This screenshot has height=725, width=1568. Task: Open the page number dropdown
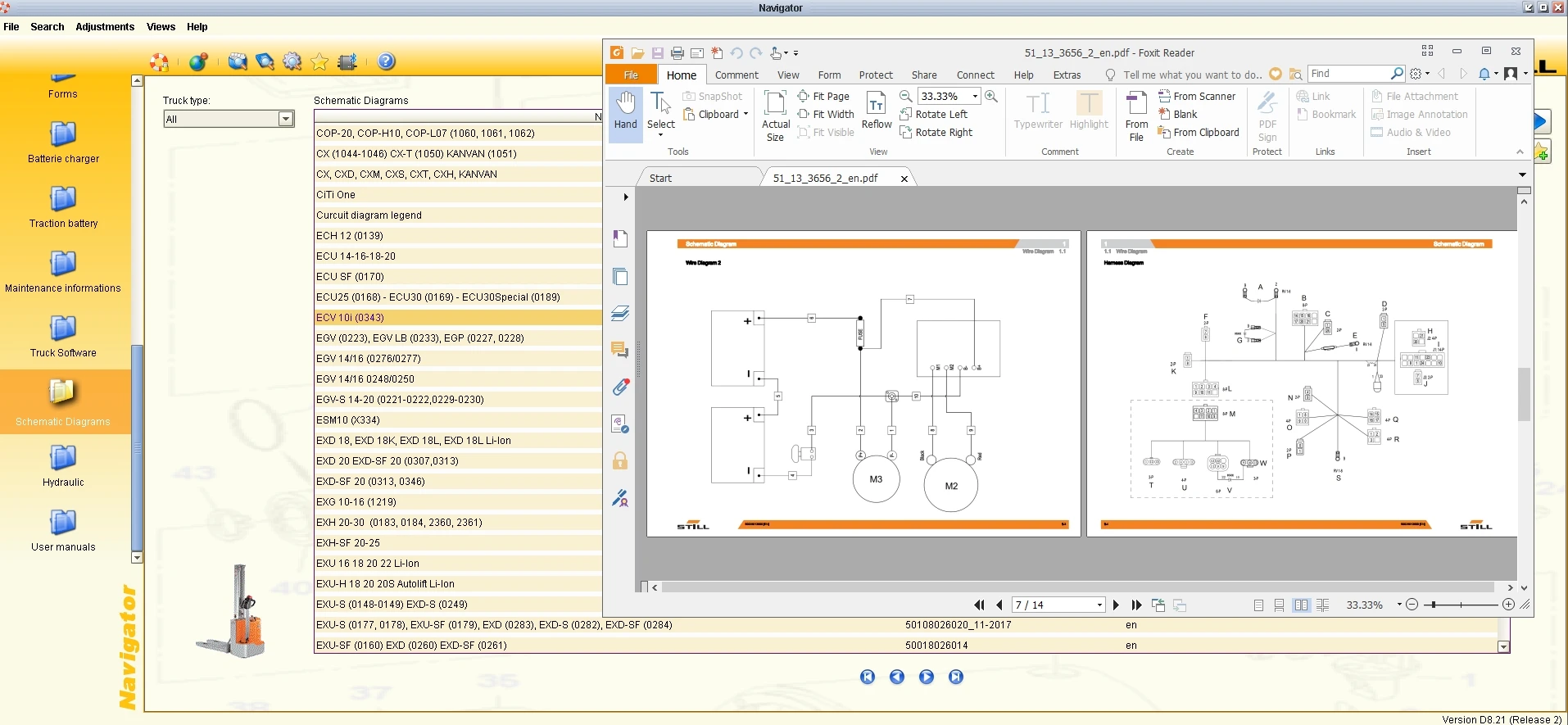pyautogui.click(x=1099, y=605)
